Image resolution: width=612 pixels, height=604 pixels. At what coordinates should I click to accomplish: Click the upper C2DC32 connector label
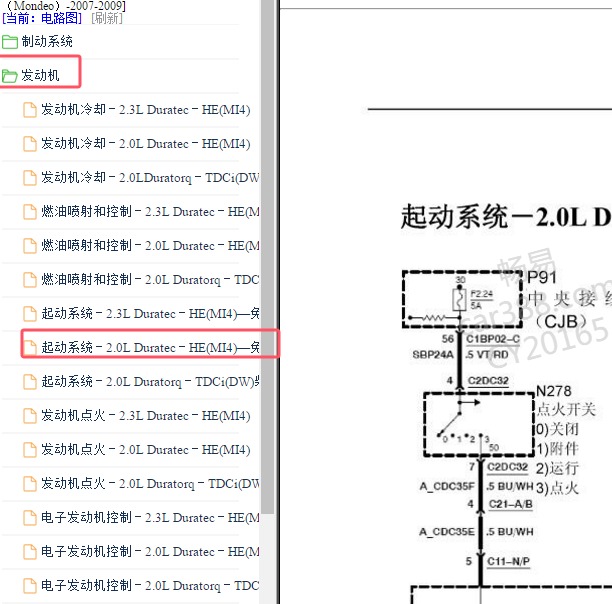pyautogui.click(x=488, y=380)
